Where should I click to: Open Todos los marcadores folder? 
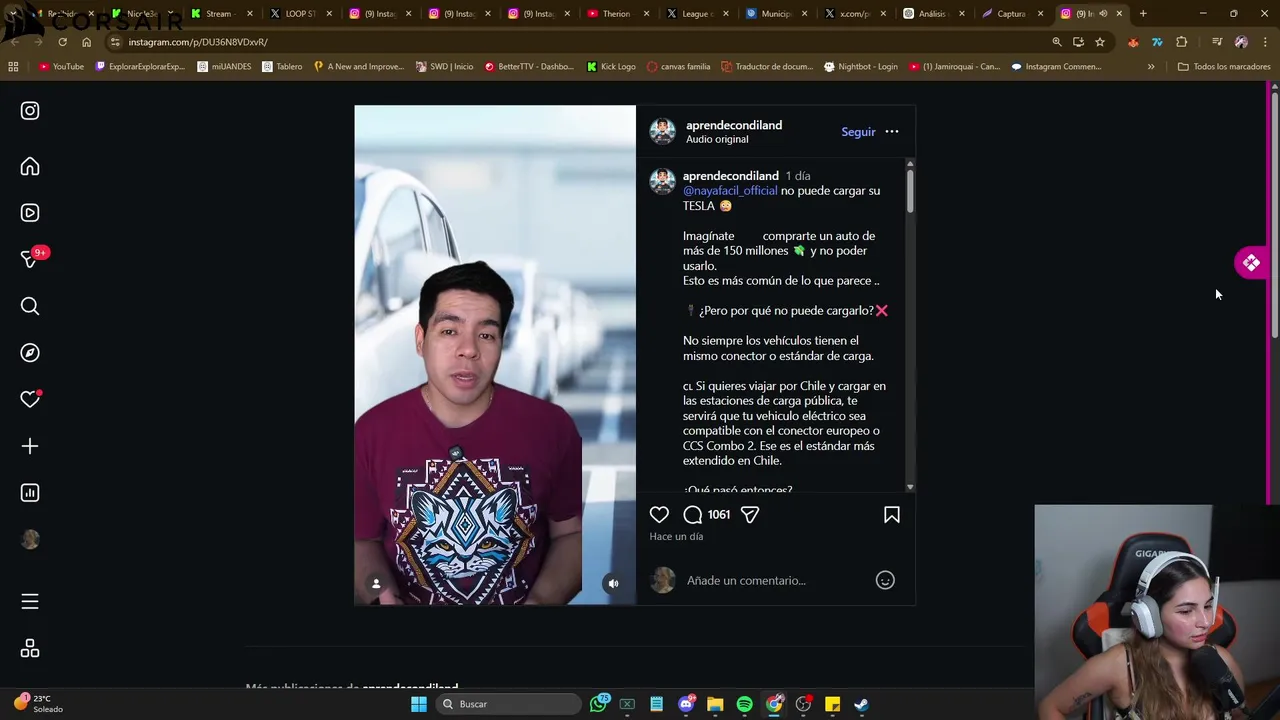click(1224, 67)
